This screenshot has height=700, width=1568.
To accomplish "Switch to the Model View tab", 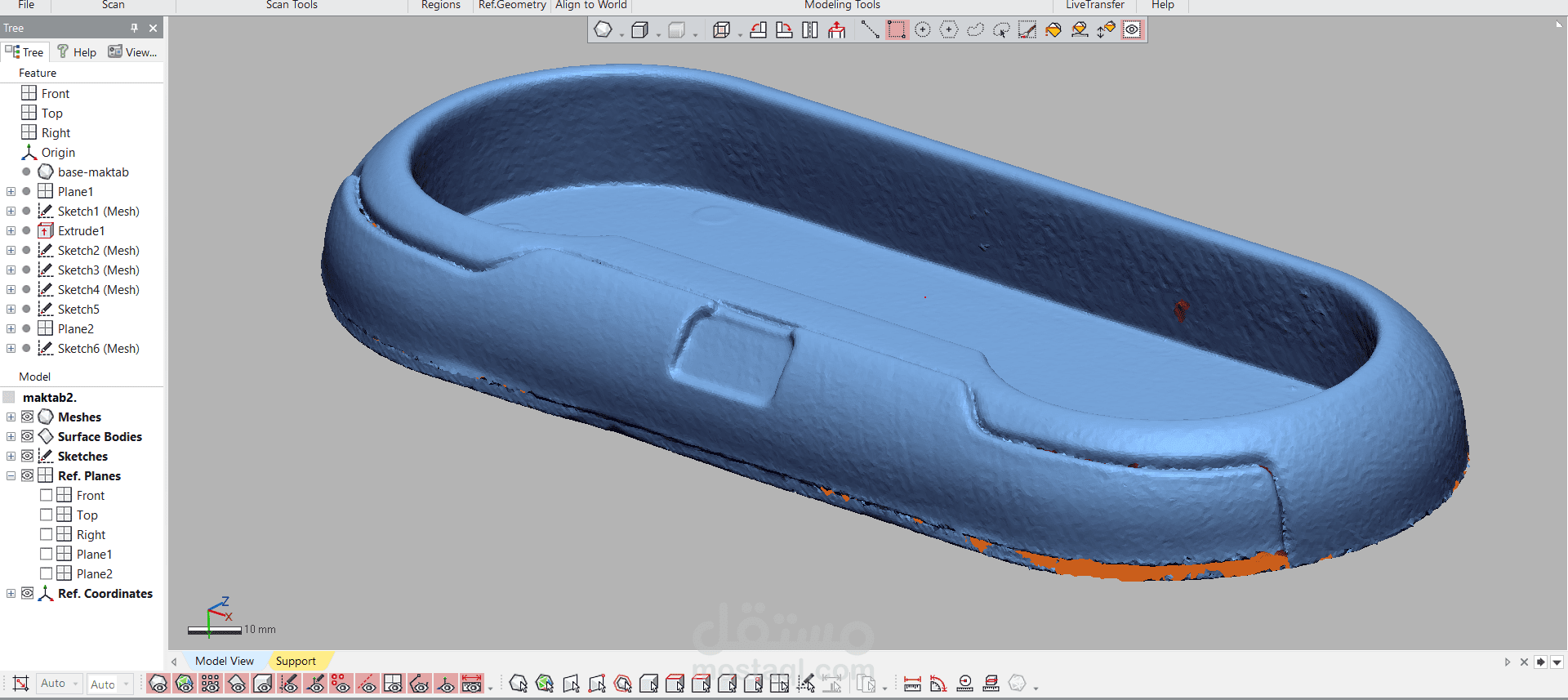I will coord(225,661).
